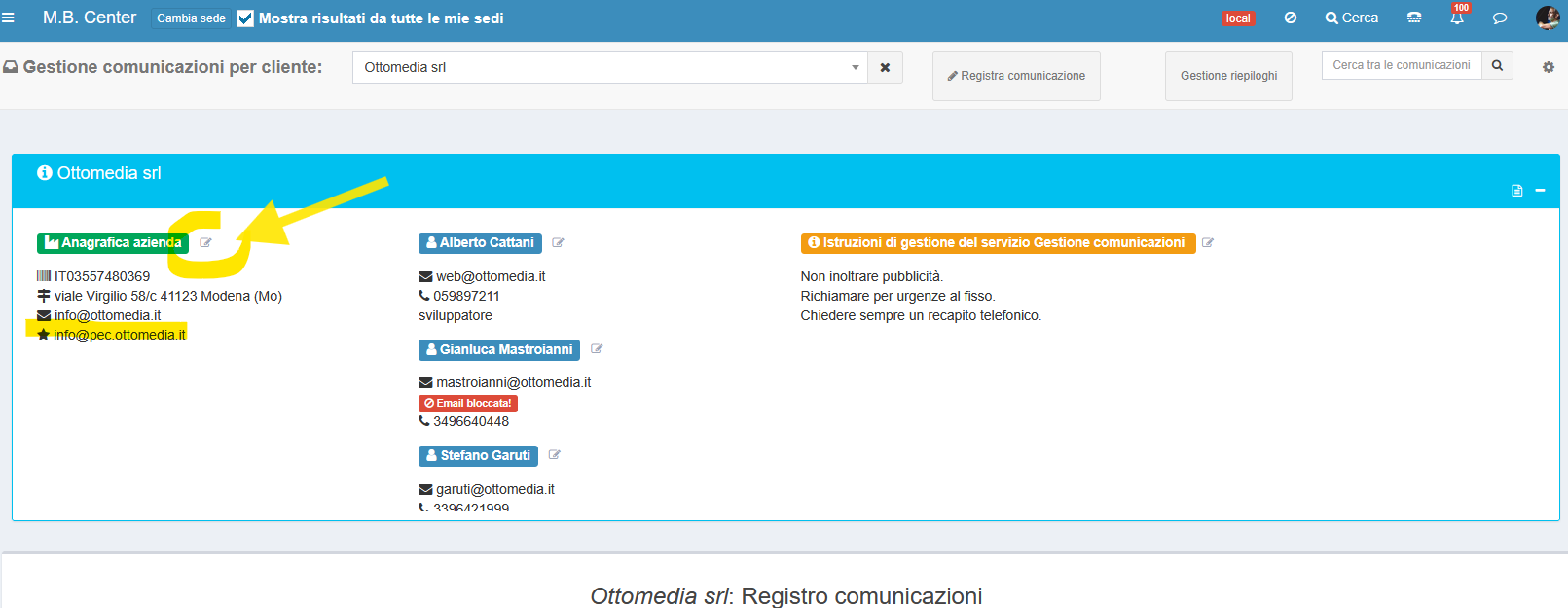Image resolution: width=1568 pixels, height=608 pixels.
Task: Focus the Cerca tra le comunicazioni field
Action: click(x=1402, y=65)
